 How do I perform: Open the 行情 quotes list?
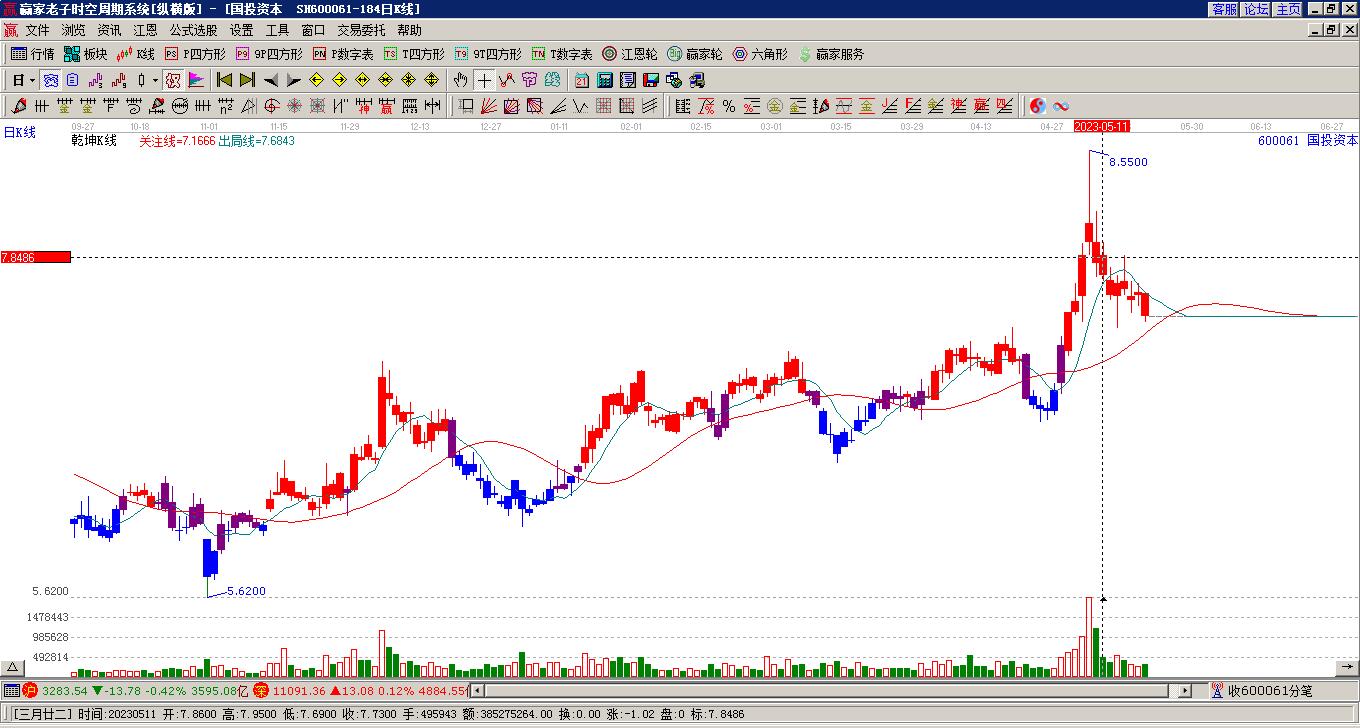(33, 54)
